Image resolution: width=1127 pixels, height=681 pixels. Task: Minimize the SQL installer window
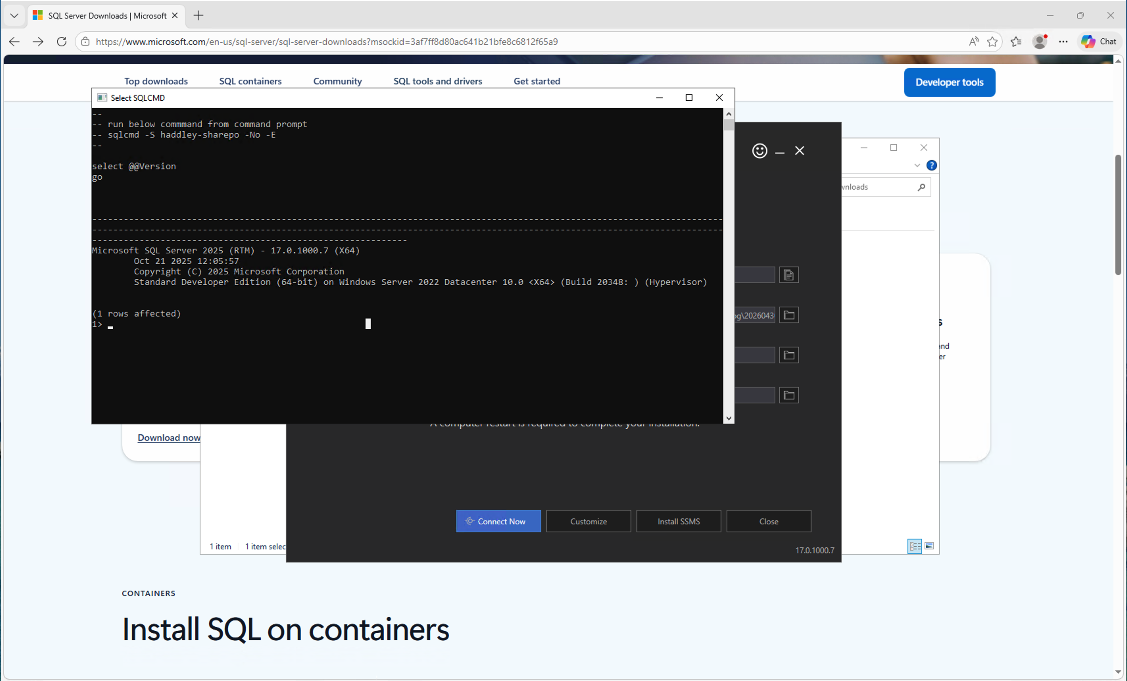point(780,151)
